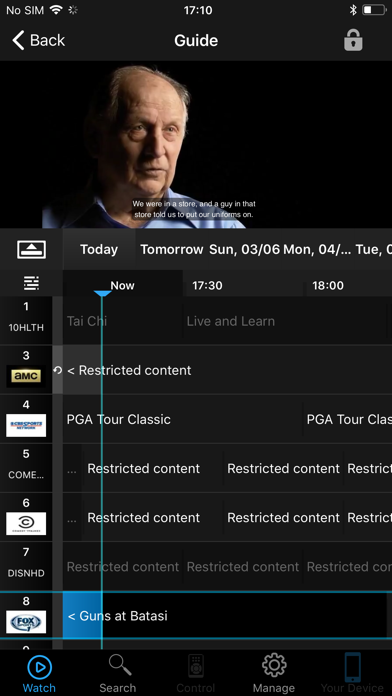Select the Fox Sports 1 channel logo

[26, 621]
